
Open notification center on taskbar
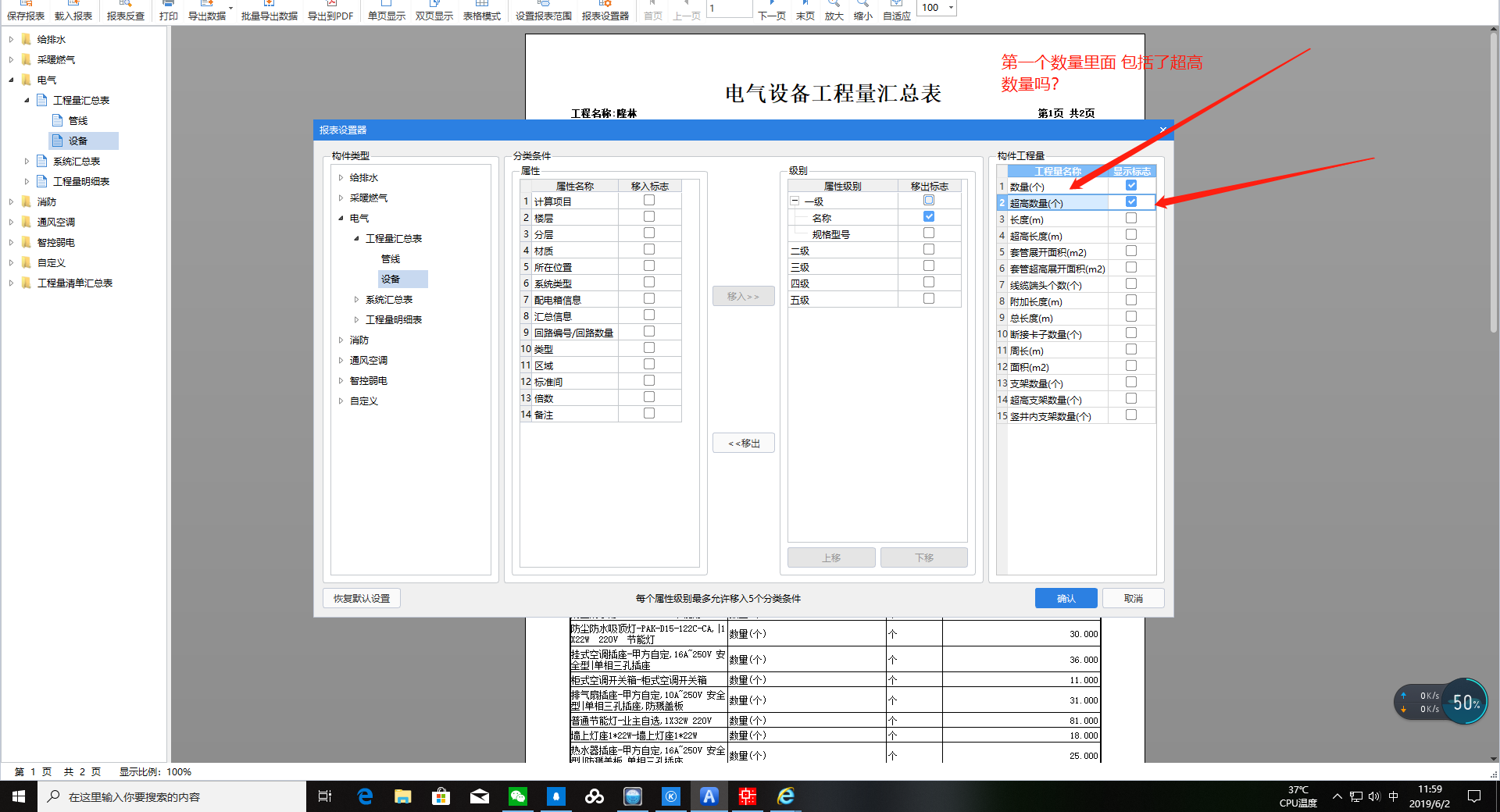tap(1474, 796)
